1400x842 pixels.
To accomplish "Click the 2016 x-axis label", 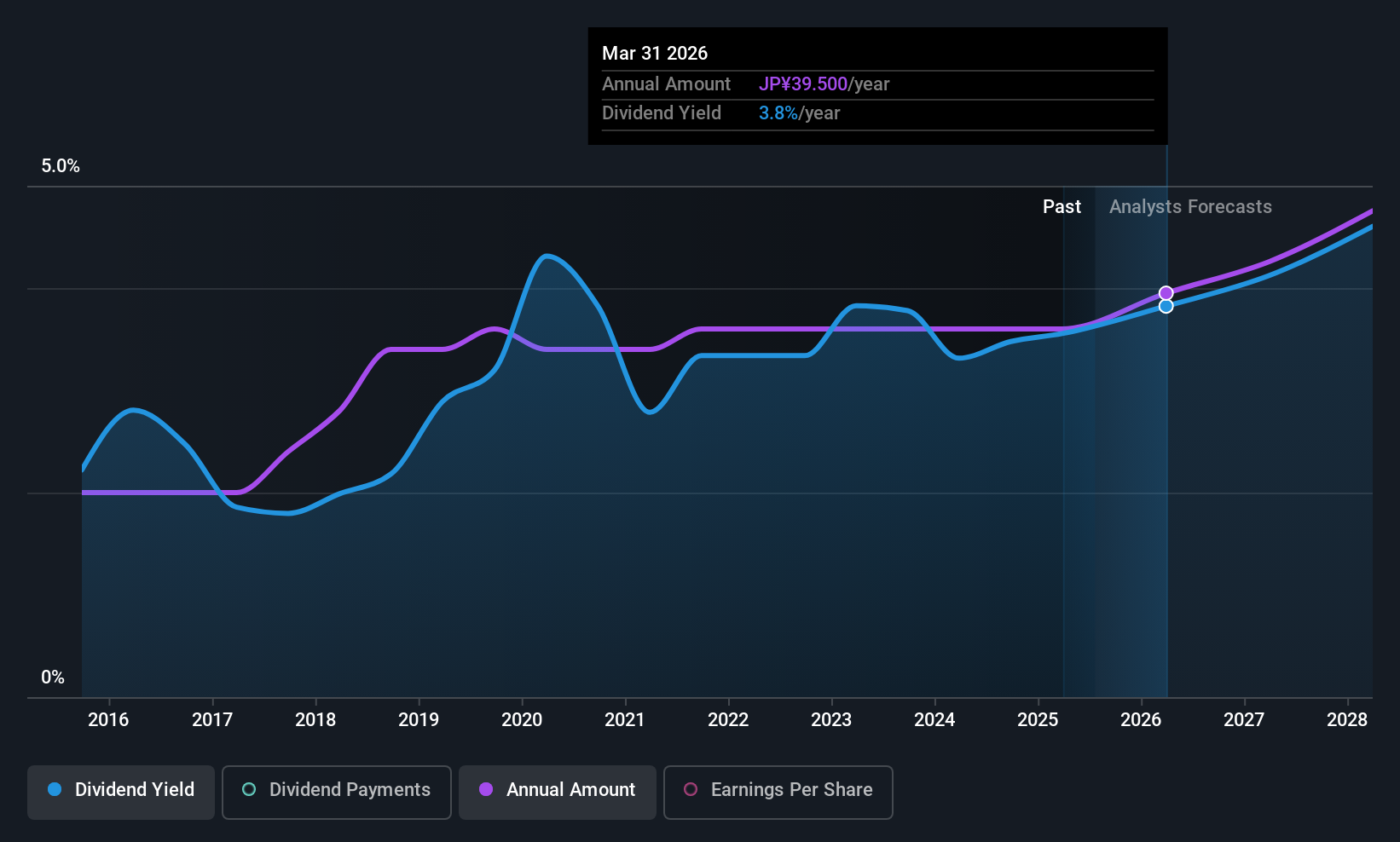I will tap(108, 720).
